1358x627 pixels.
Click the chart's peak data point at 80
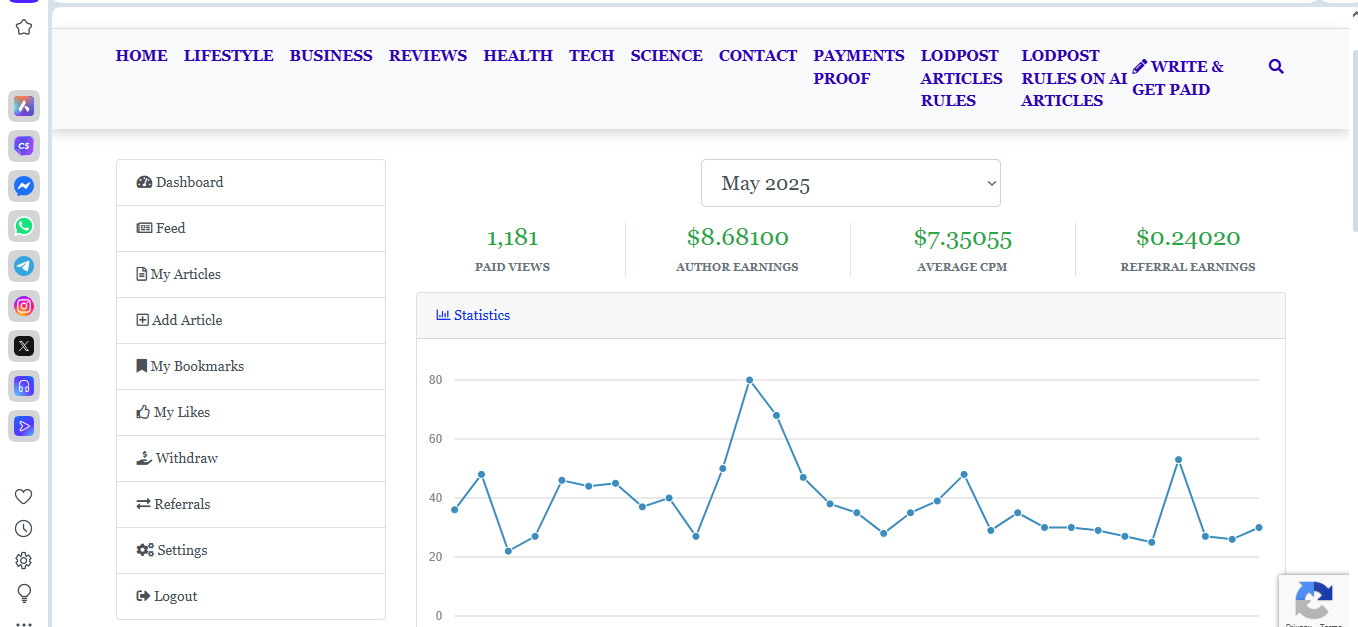[749, 380]
